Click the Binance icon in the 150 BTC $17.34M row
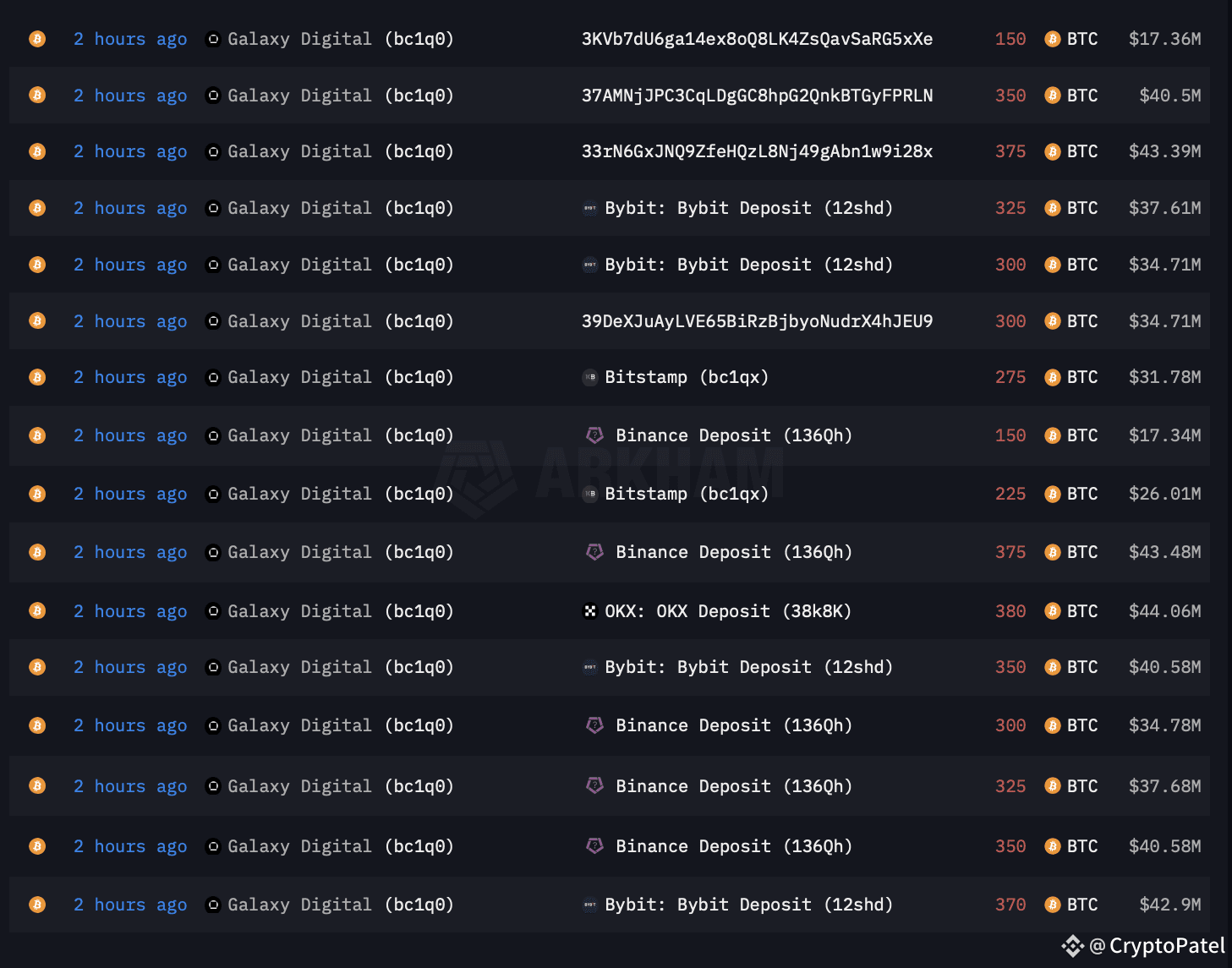1232x968 pixels. coord(595,435)
